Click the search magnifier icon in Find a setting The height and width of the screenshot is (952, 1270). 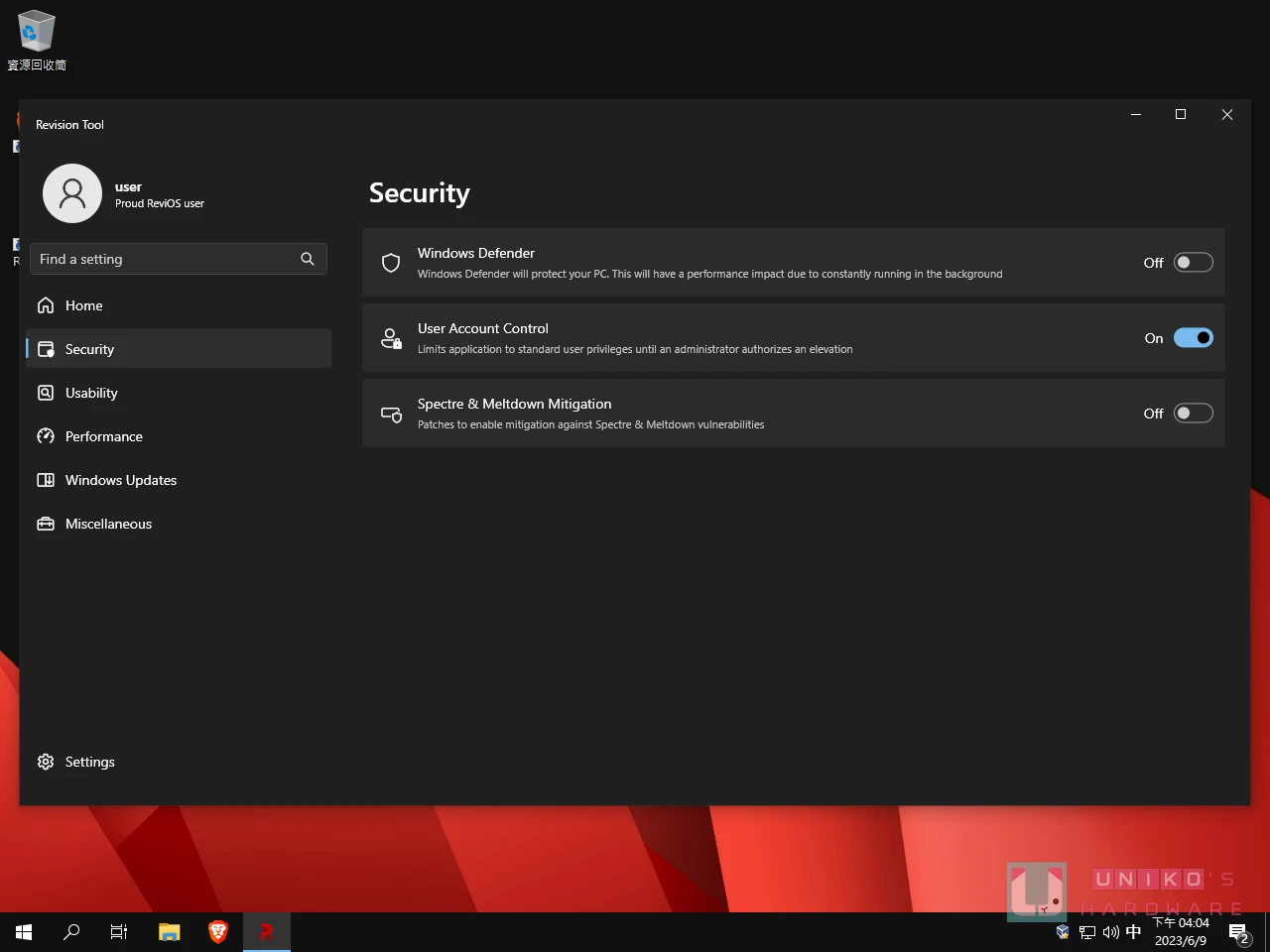[x=308, y=259]
